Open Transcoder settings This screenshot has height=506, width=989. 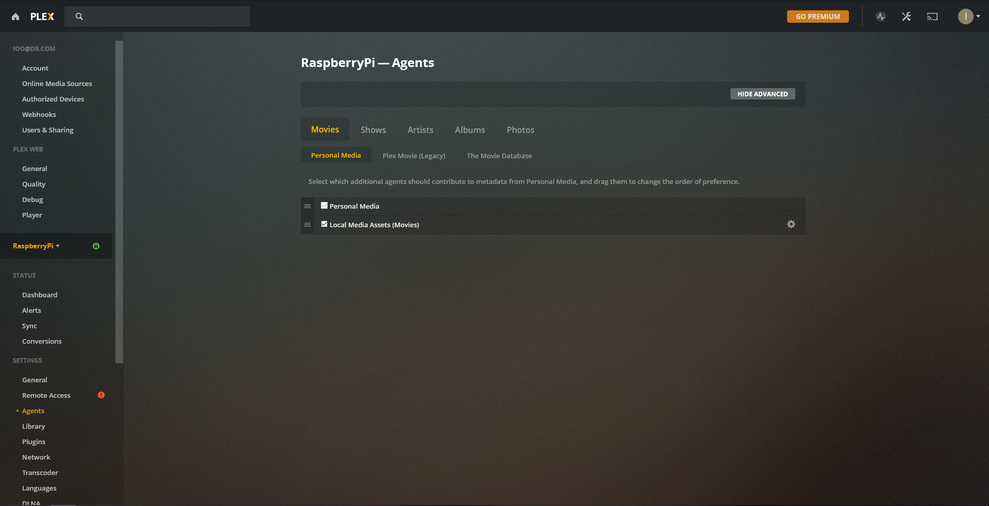coord(40,473)
